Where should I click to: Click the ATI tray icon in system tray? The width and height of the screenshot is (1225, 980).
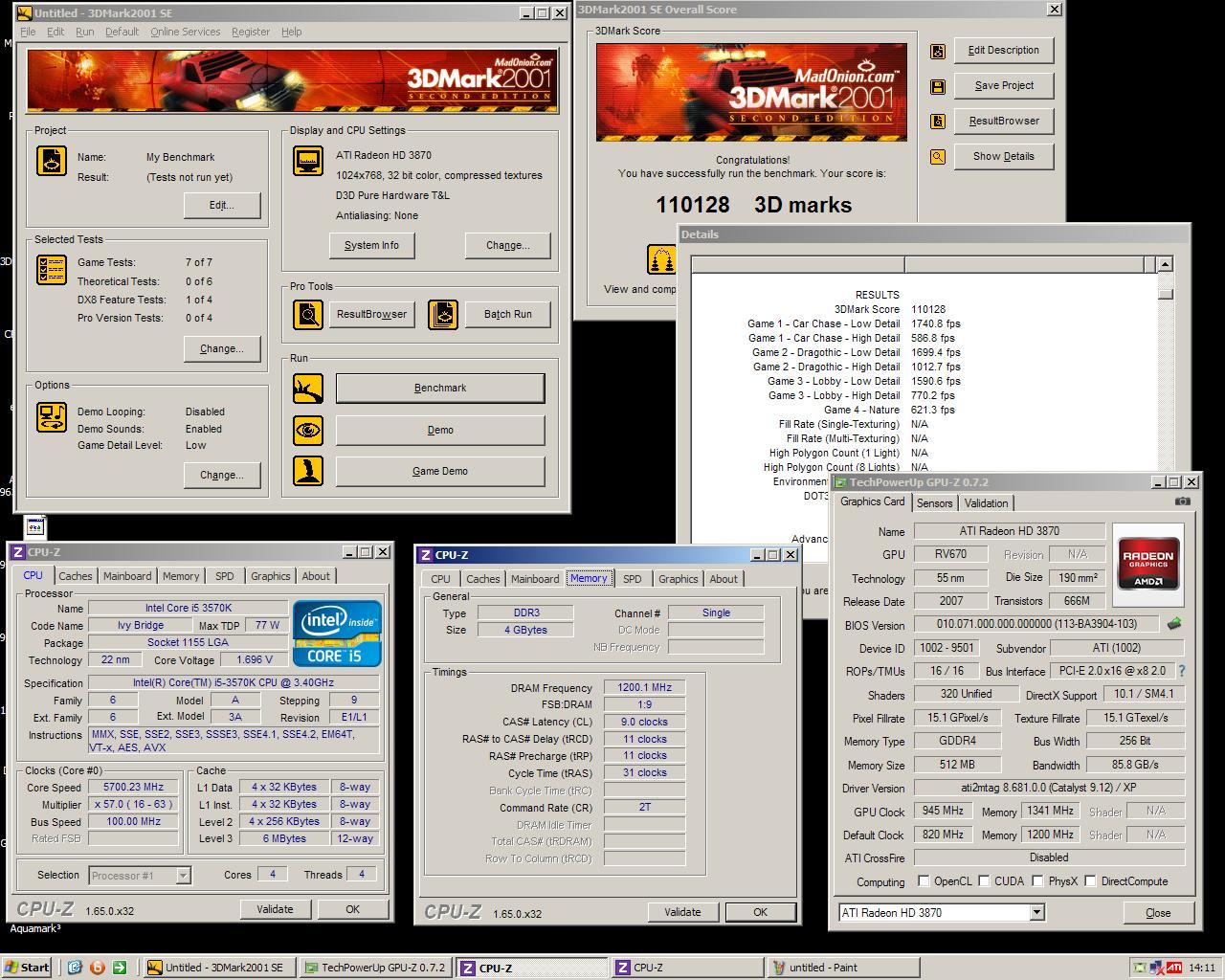(1174, 968)
